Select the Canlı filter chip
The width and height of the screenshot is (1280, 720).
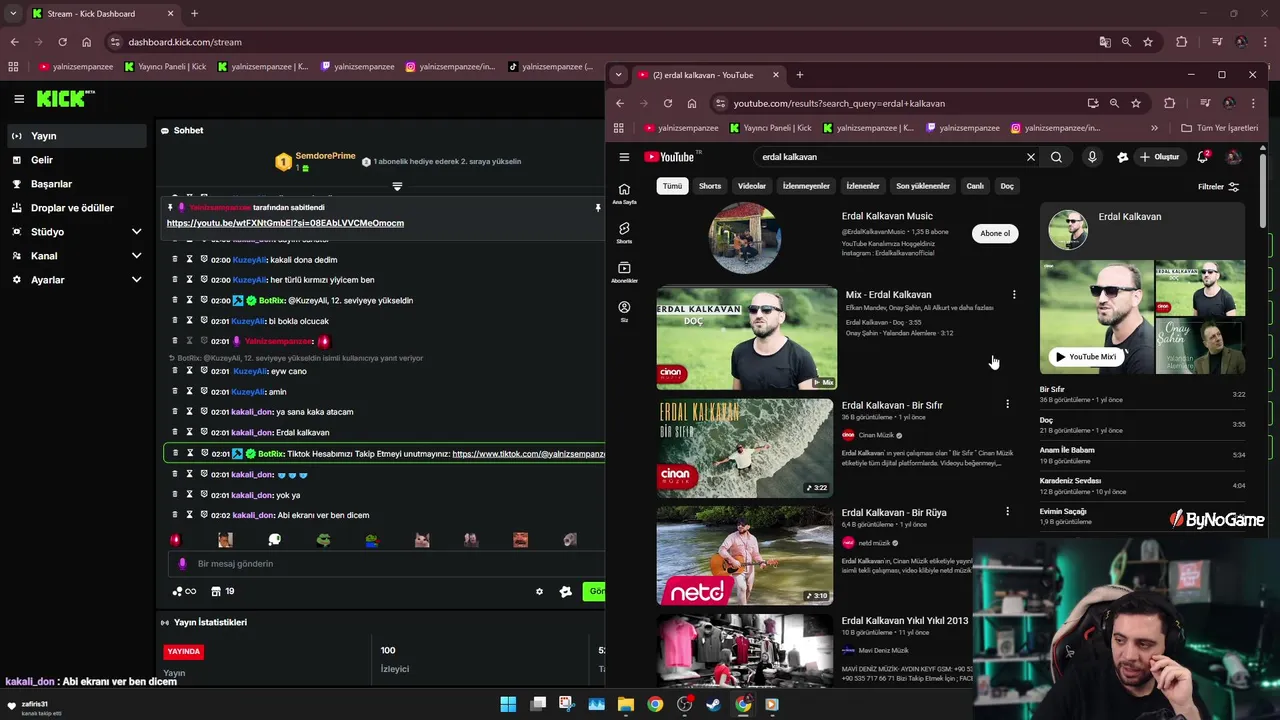point(975,186)
